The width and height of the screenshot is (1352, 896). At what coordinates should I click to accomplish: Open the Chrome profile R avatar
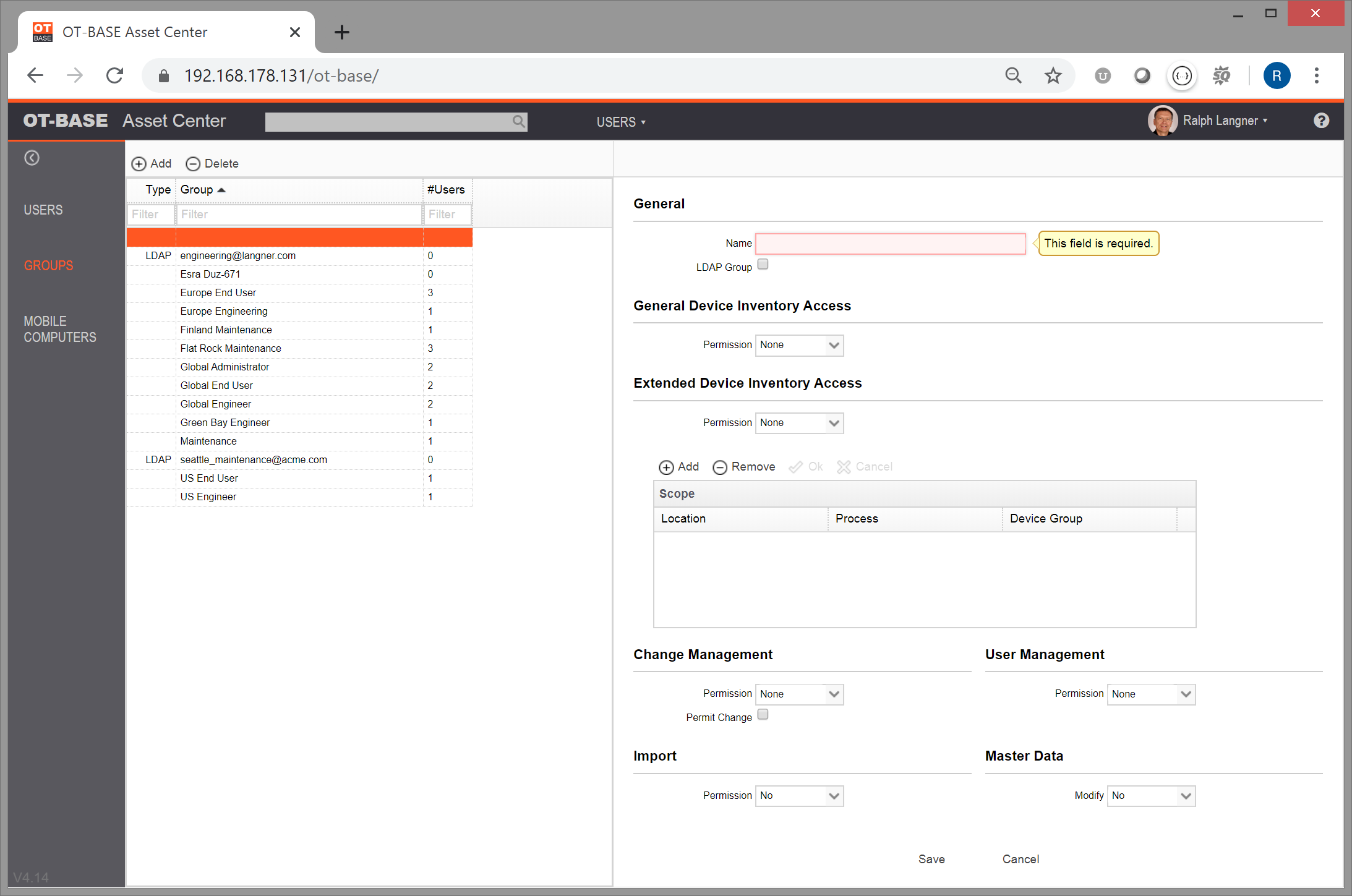(x=1277, y=75)
